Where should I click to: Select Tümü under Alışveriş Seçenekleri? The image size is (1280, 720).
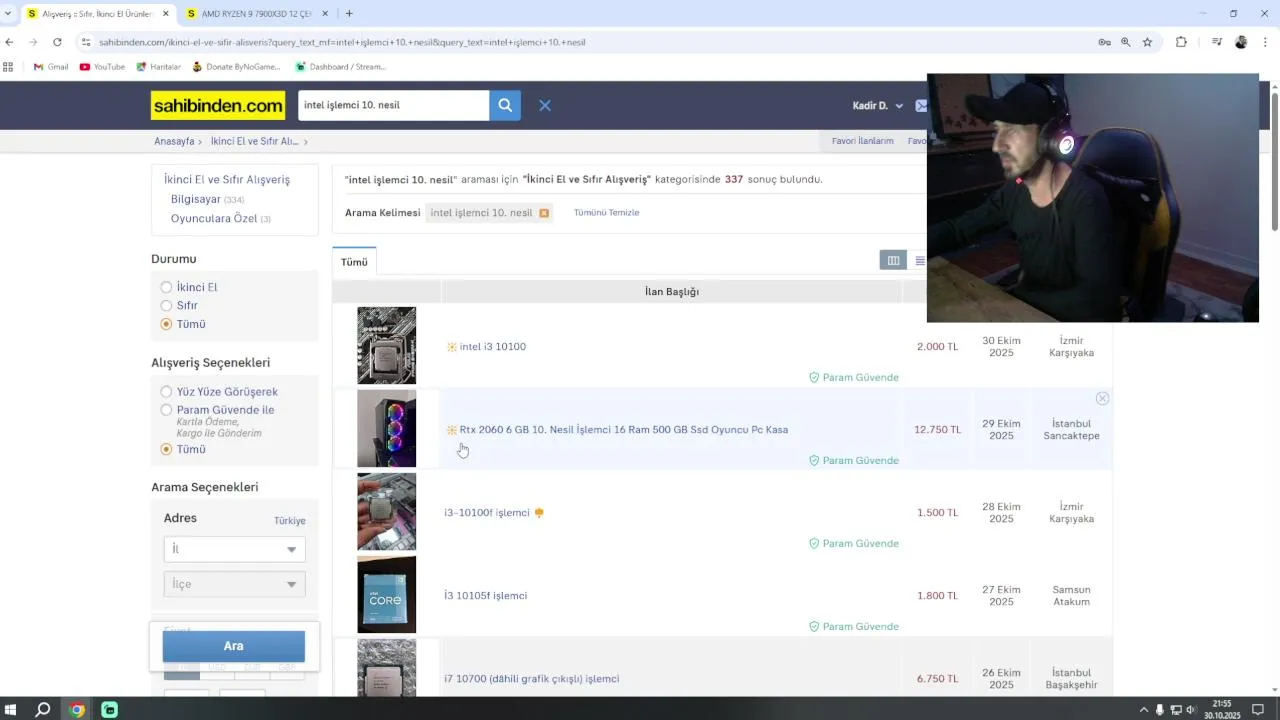click(x=167, y=449)
